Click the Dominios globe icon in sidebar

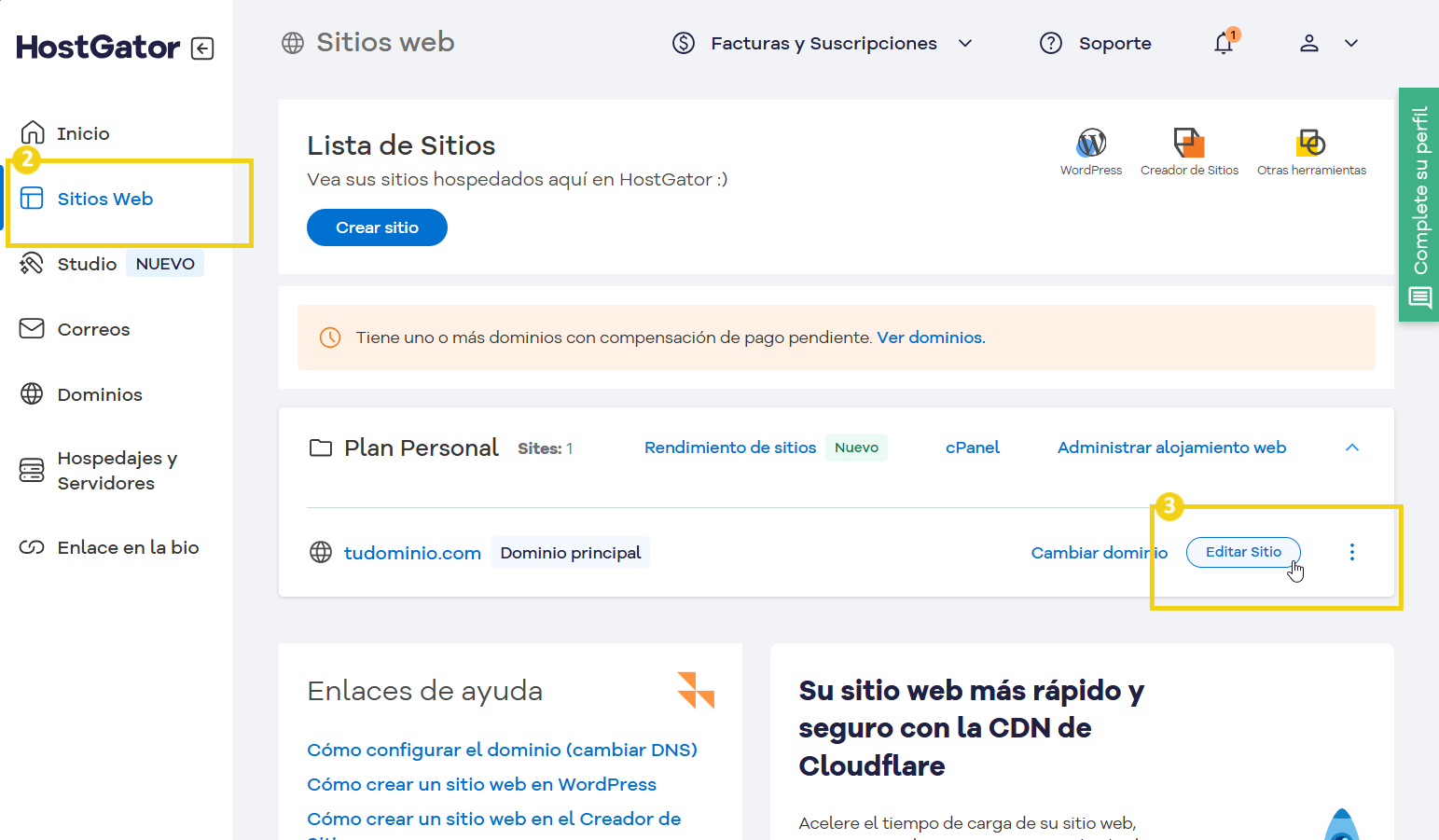pyautogui.click(x=32, y=393)
